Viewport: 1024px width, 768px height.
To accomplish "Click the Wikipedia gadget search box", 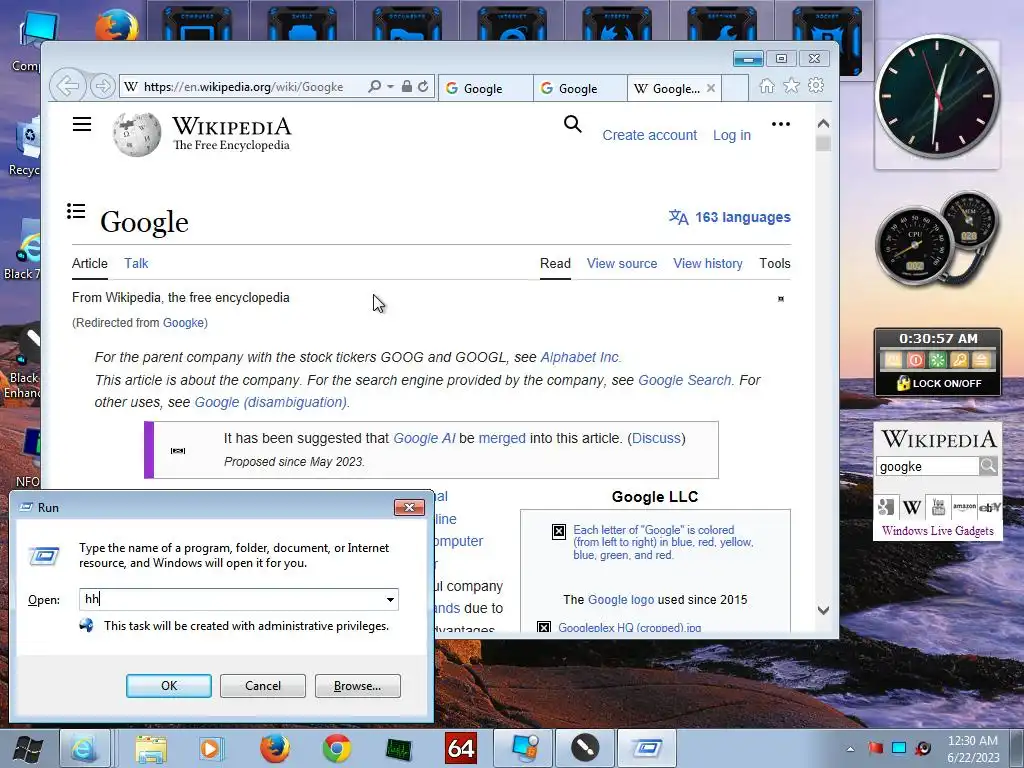I will click(x=927, y=466).
